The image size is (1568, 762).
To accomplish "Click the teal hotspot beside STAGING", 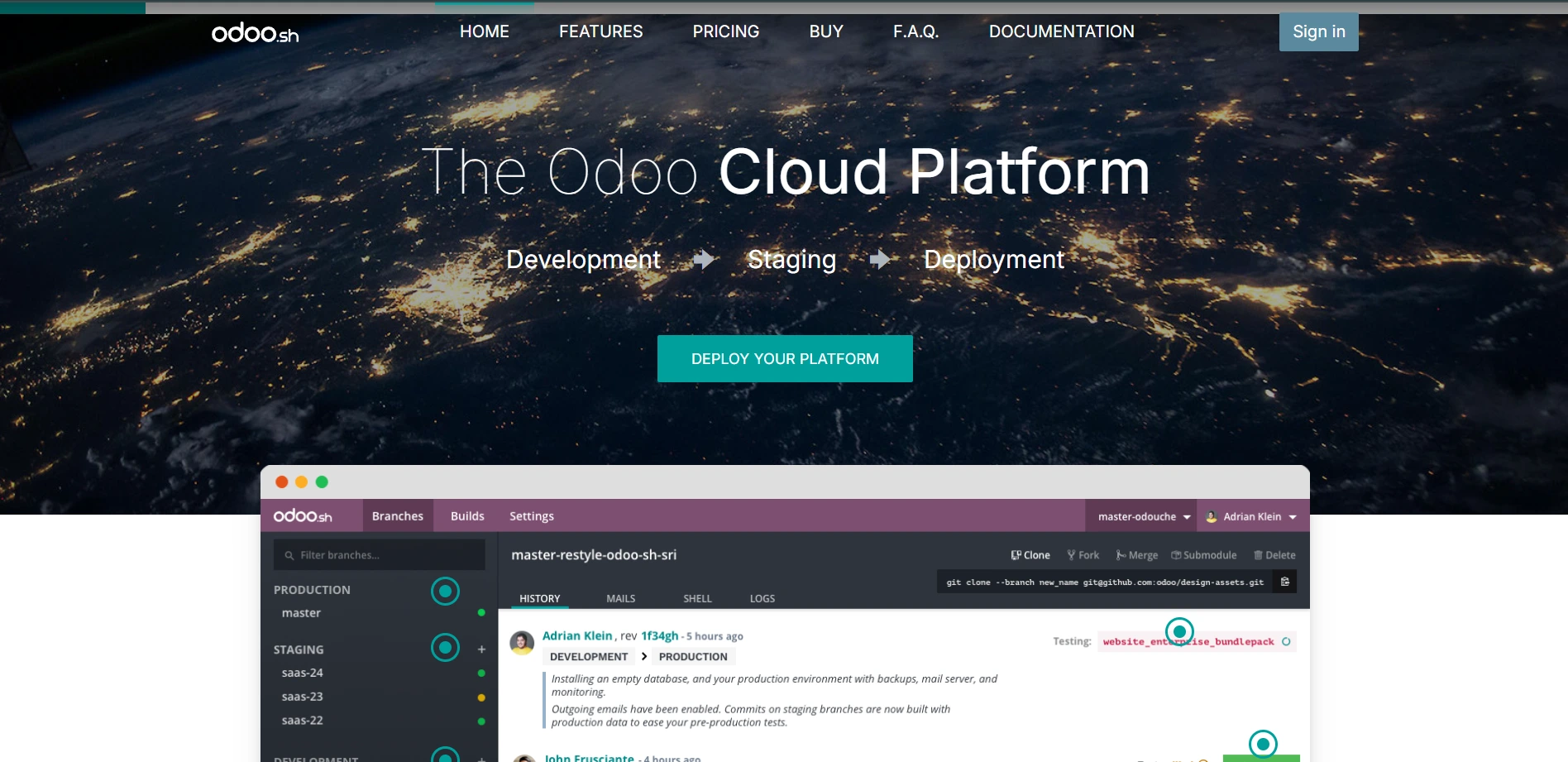I will pyautogui.click(x=445, y=647).
